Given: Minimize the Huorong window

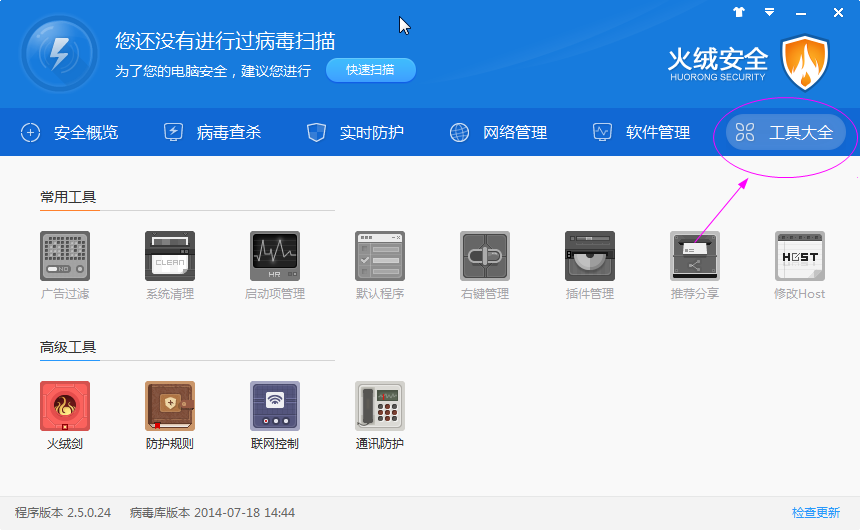Looking at the screenshot, I should click(x=801, y=13).
